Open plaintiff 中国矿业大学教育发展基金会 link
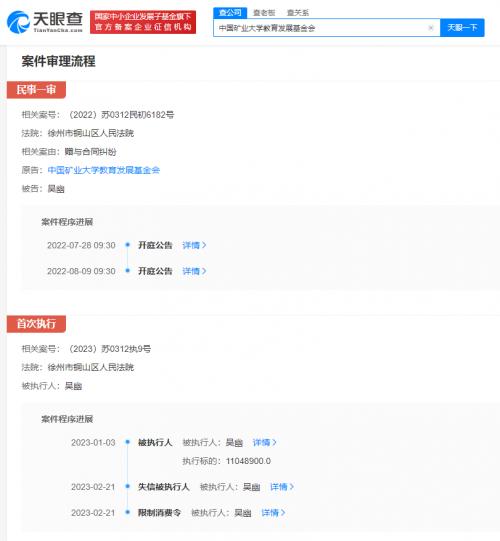This screenshot has height=541, width=500. 104,170
